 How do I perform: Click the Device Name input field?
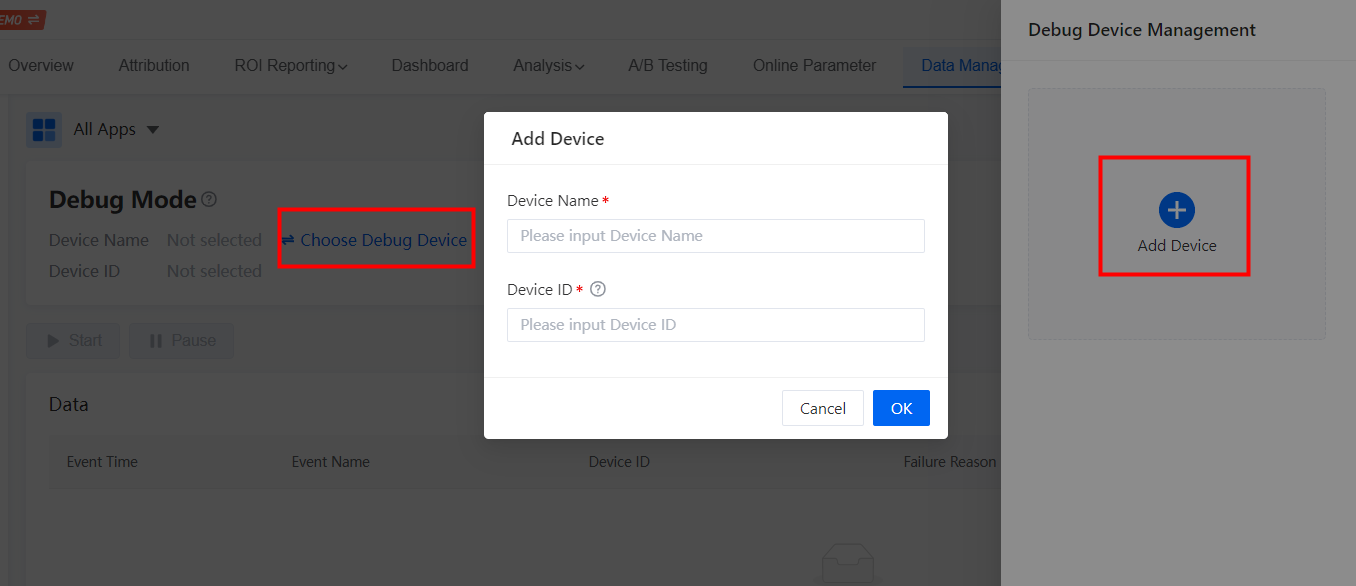point(715,235)
